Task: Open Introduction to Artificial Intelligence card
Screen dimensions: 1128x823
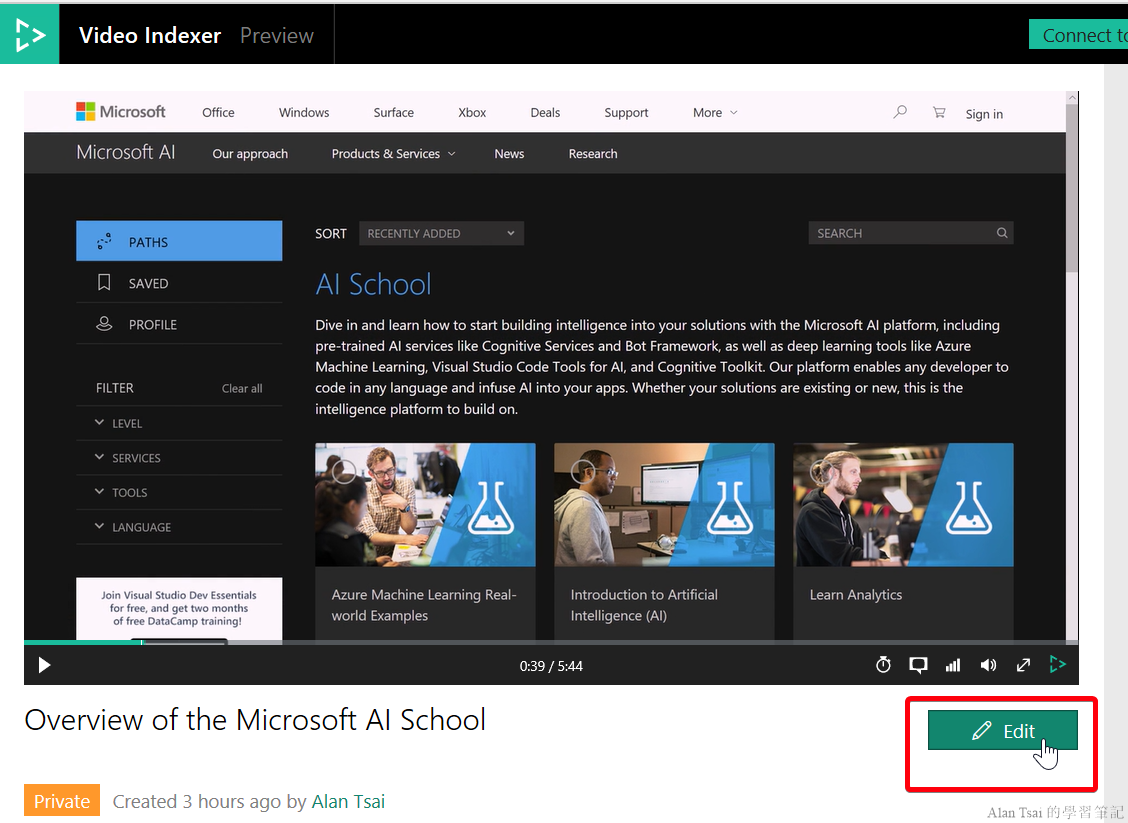Action: point(664,541)
